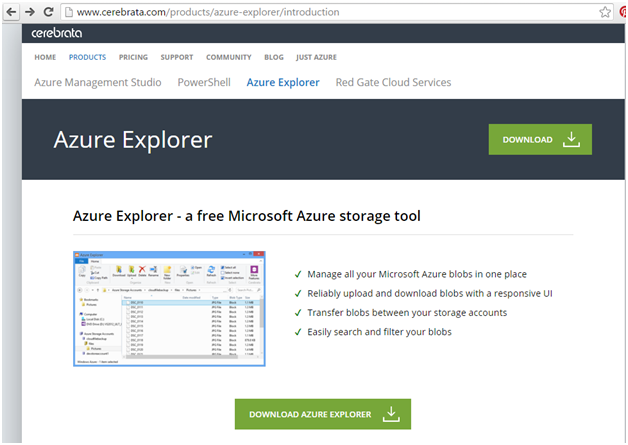Open the COMMUNITY page

229,57
